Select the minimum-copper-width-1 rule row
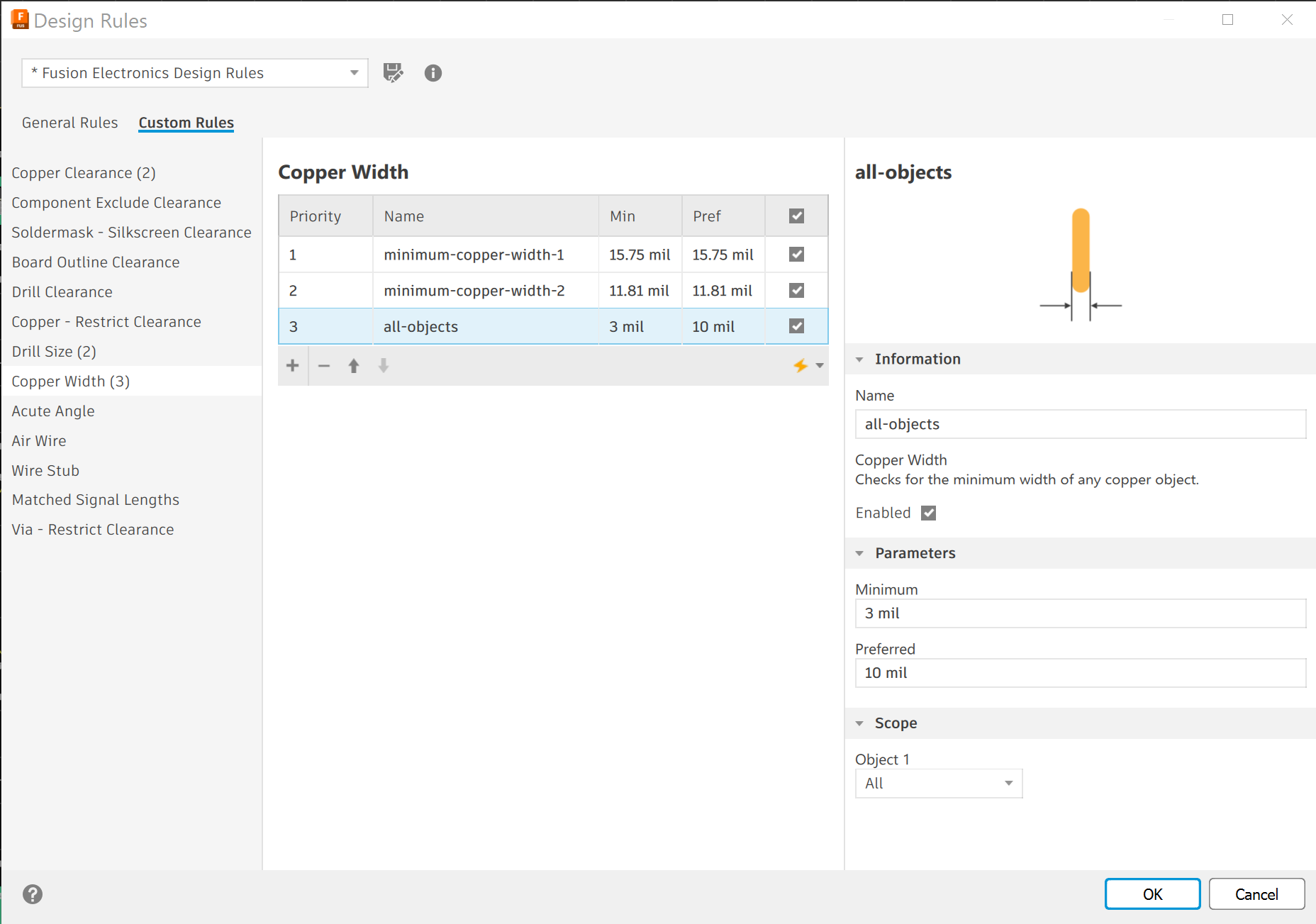Screen dimensions: 1316x924 553,255
